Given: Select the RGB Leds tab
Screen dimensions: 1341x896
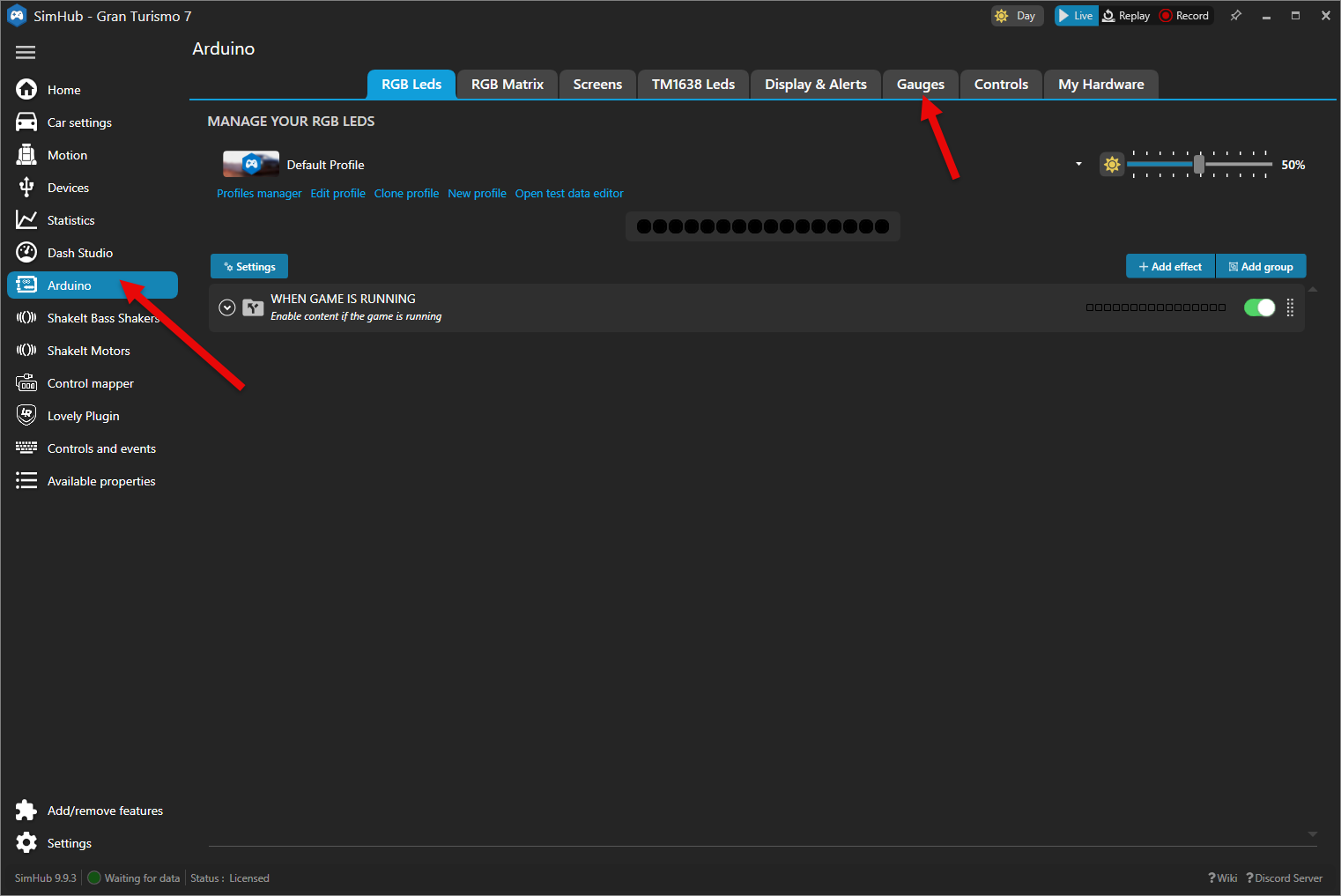Looking at the screenshot, I should 411,85.
